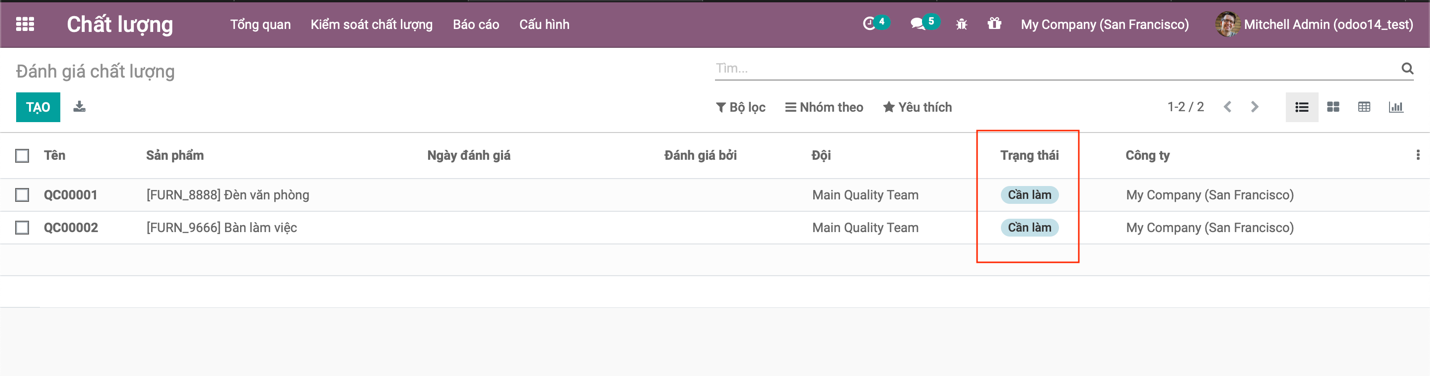Viewport: 1430px width, 376px height.
Task: Open the Báo cáo menu
Action: click(x=476, y=24)
